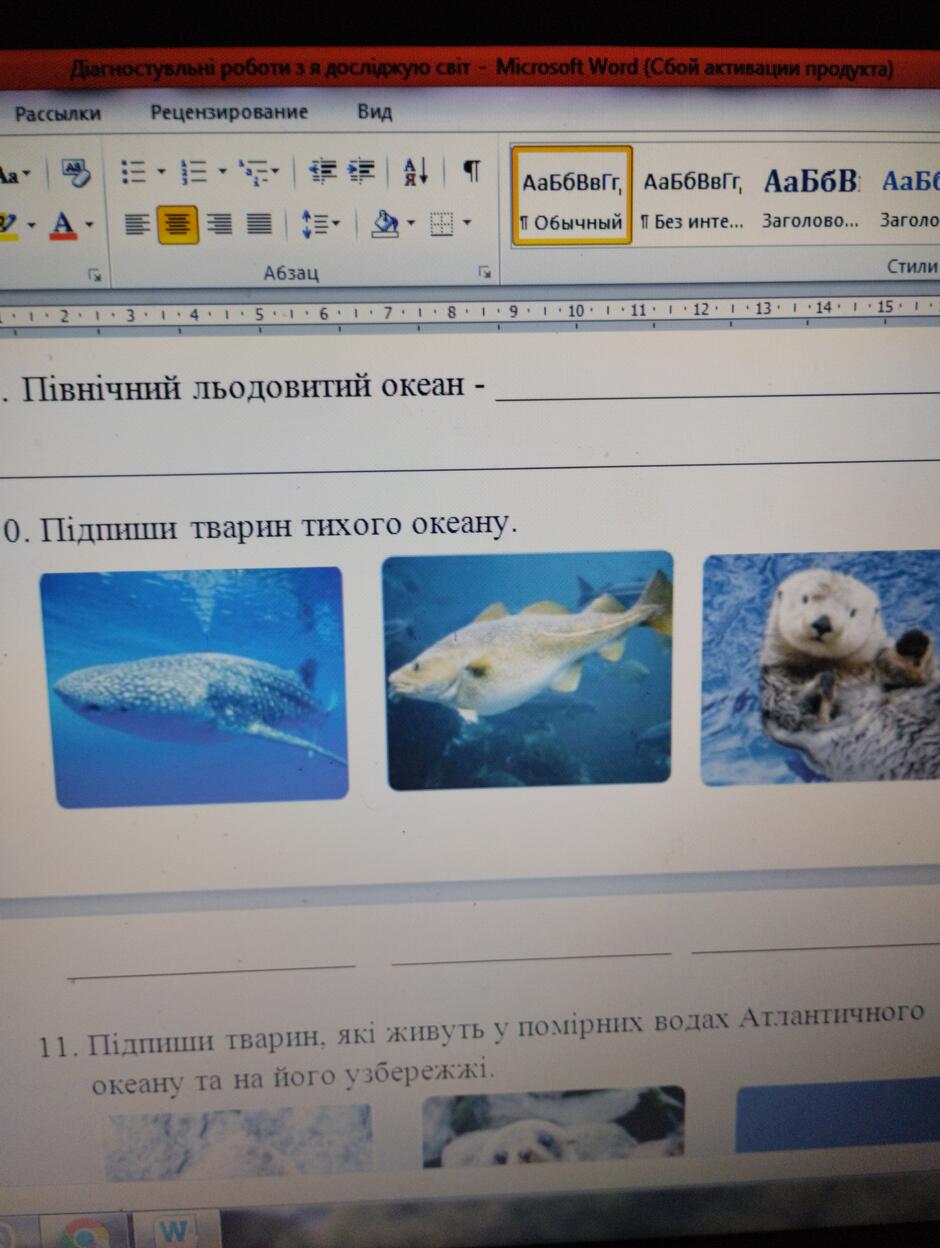Justify the paragraph text
This screenshot has height=1248, width=940.
[259, 224]
